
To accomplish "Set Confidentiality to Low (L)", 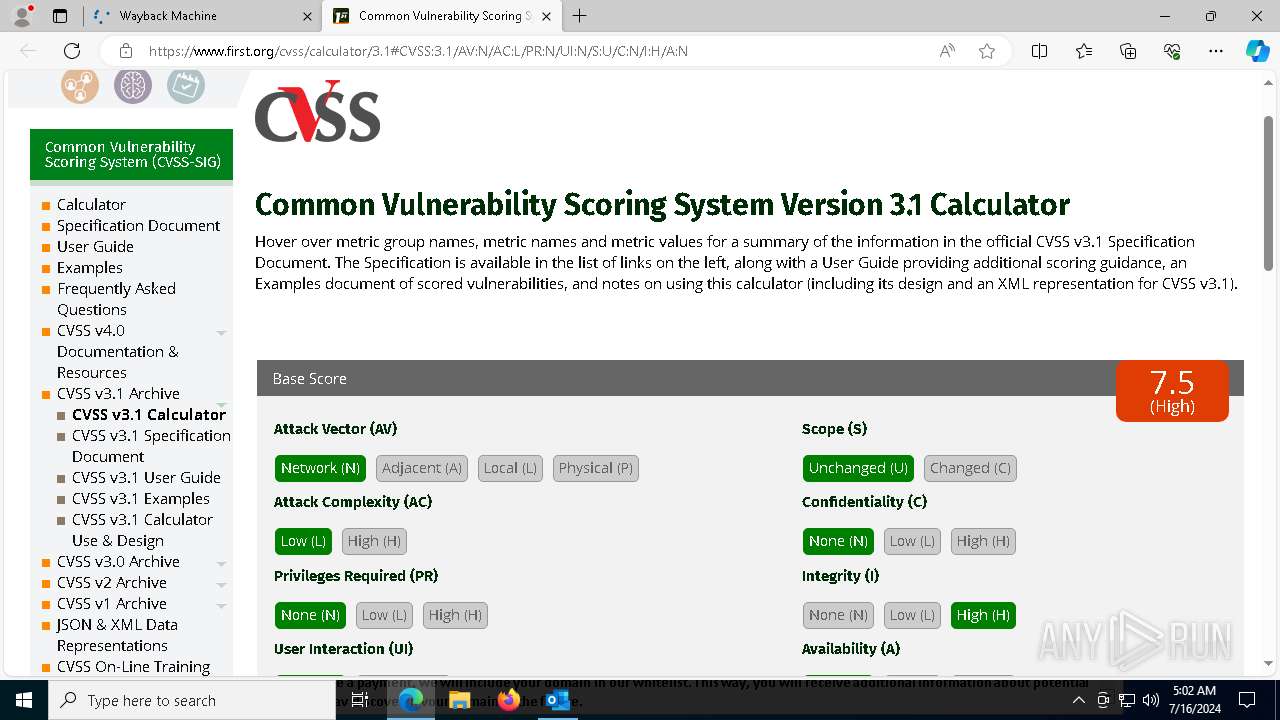I will click(912, 541).
